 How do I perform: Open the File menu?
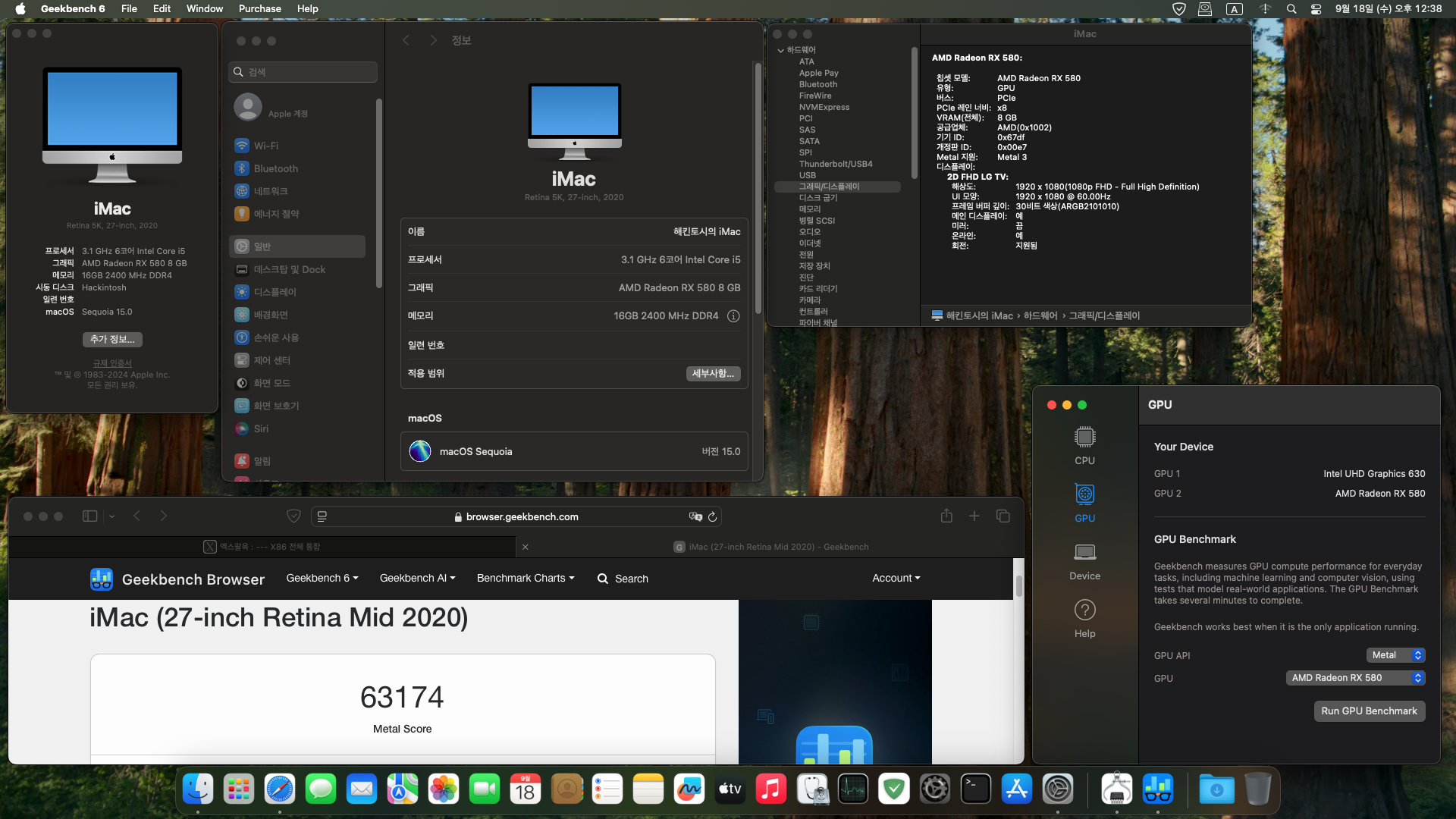pyautogui.click(x=129, y=9)
